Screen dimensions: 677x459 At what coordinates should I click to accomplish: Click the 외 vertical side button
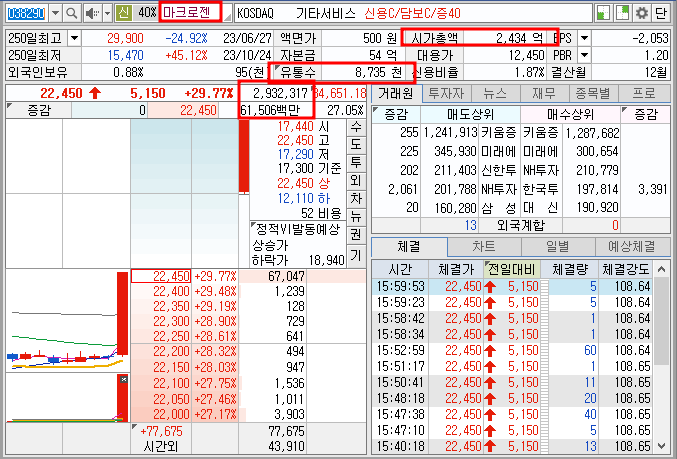point(356,180)
